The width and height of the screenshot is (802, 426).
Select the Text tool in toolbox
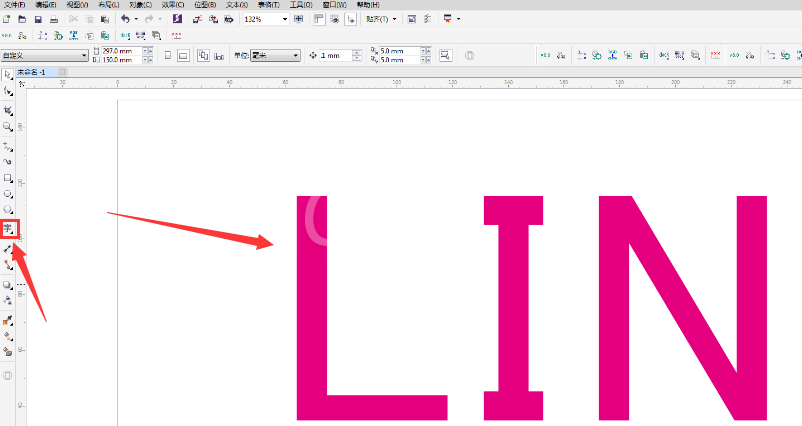click(8, 229)
